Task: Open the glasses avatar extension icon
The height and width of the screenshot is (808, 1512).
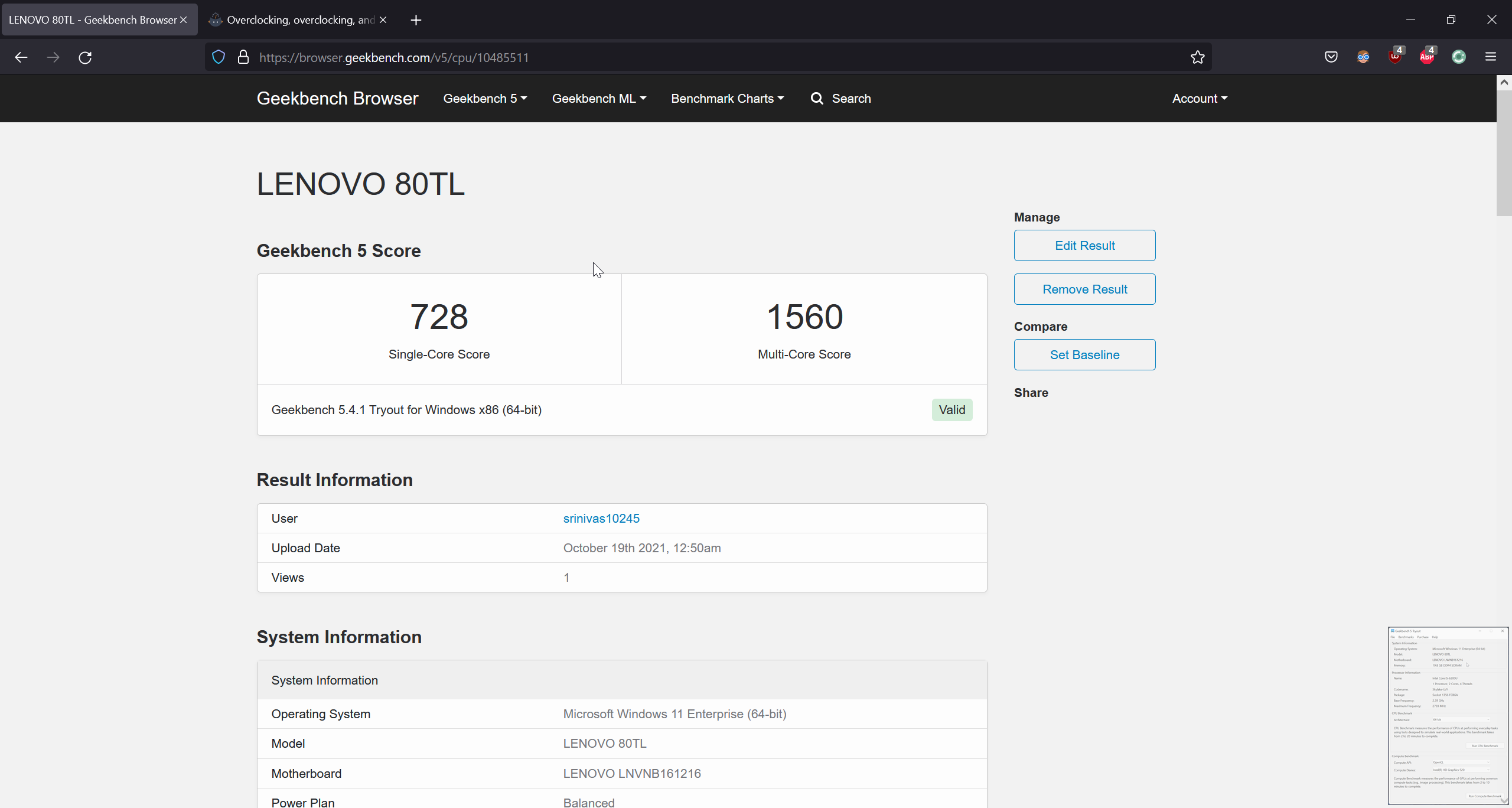Action: 1363,57
